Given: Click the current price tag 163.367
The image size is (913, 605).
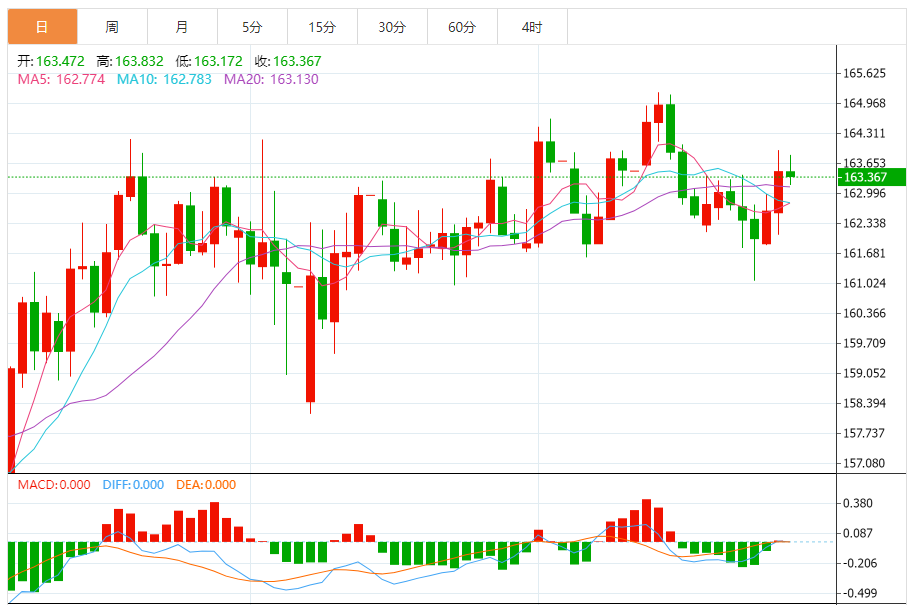Looking at the screenshot, I should 872,177.
